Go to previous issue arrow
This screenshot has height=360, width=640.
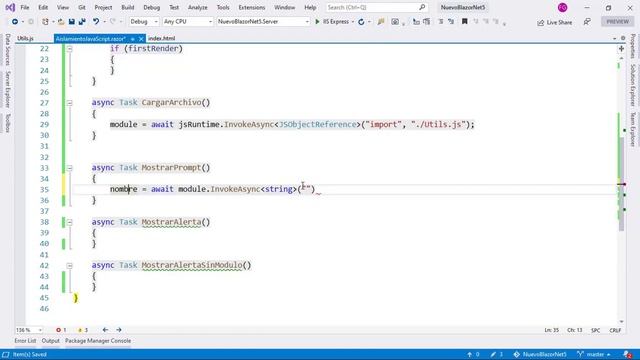pos(105,330)
